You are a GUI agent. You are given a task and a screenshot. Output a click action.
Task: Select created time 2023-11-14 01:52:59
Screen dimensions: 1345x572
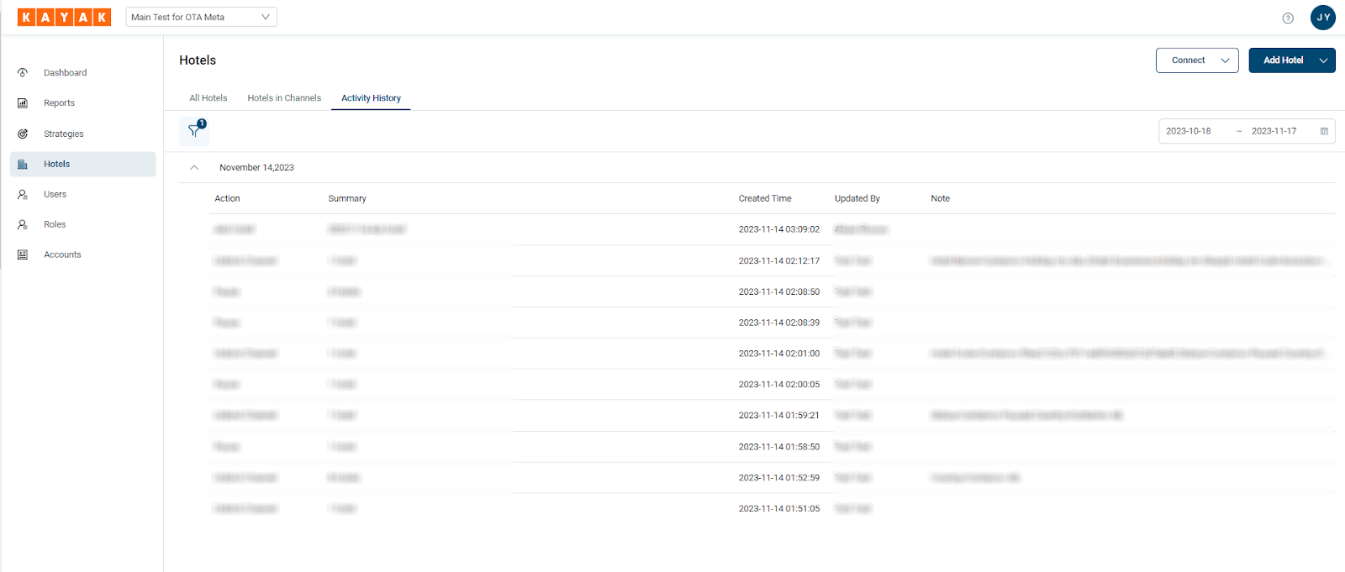[779, 478]
